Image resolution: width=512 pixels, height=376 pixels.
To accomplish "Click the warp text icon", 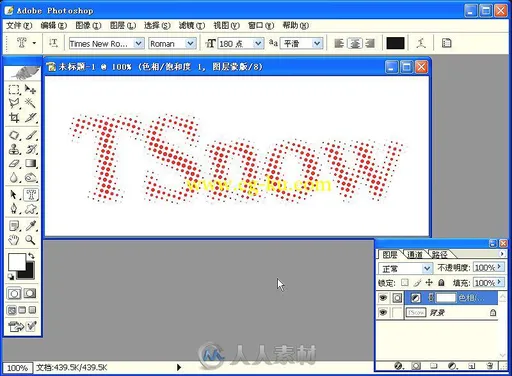I will 421,43.
